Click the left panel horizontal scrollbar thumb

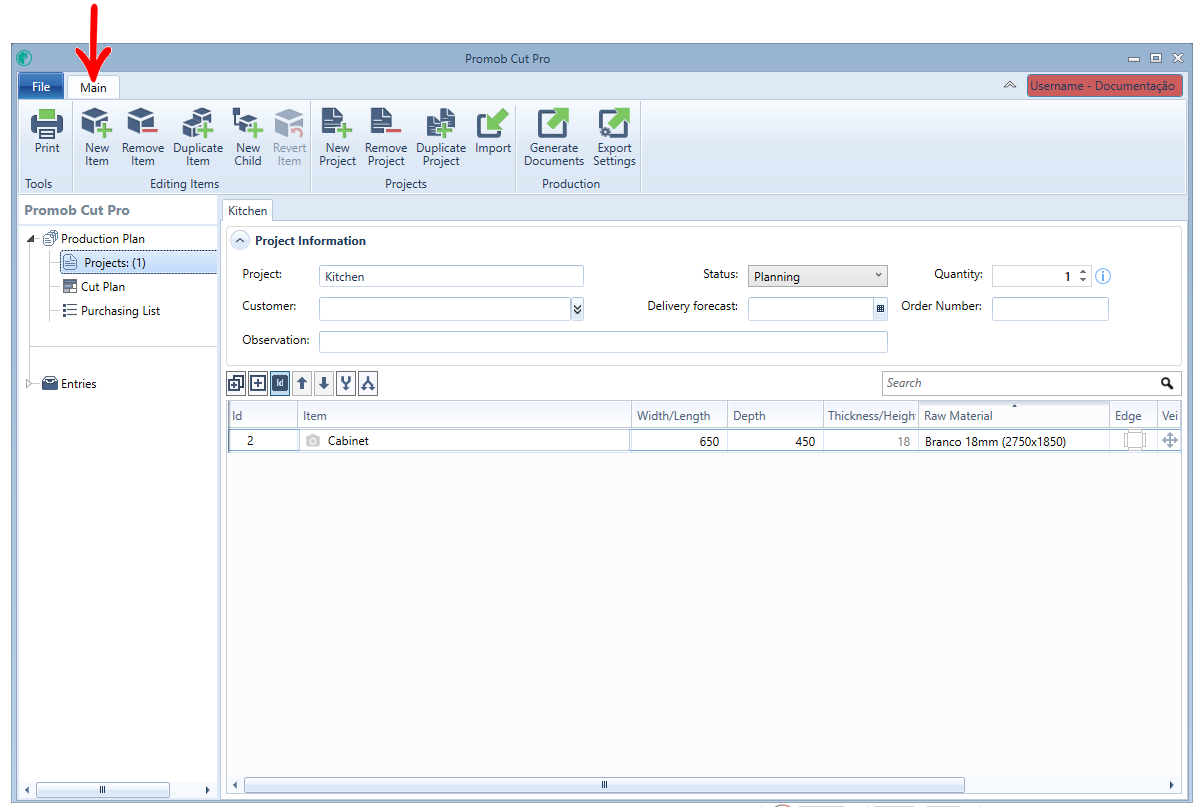[x=101, y=790]
